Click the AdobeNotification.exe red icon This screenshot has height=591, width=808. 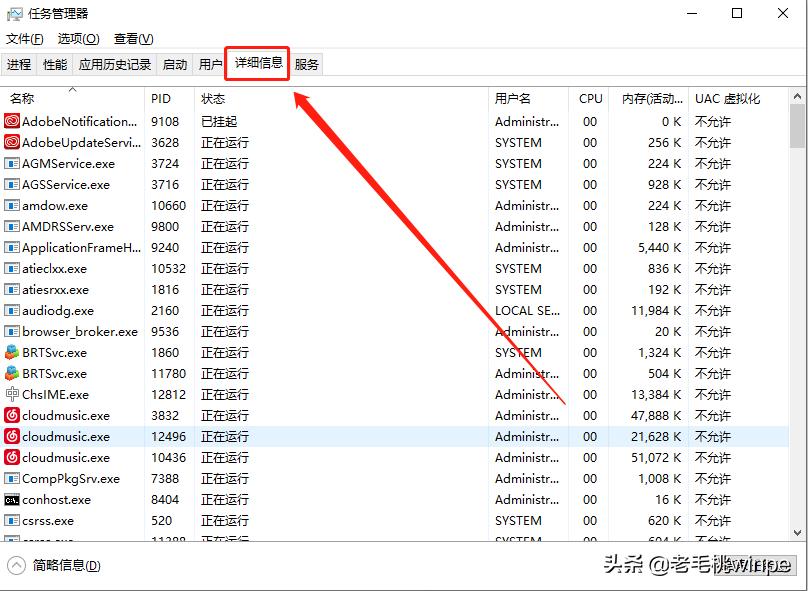click(x=14, y=121)
